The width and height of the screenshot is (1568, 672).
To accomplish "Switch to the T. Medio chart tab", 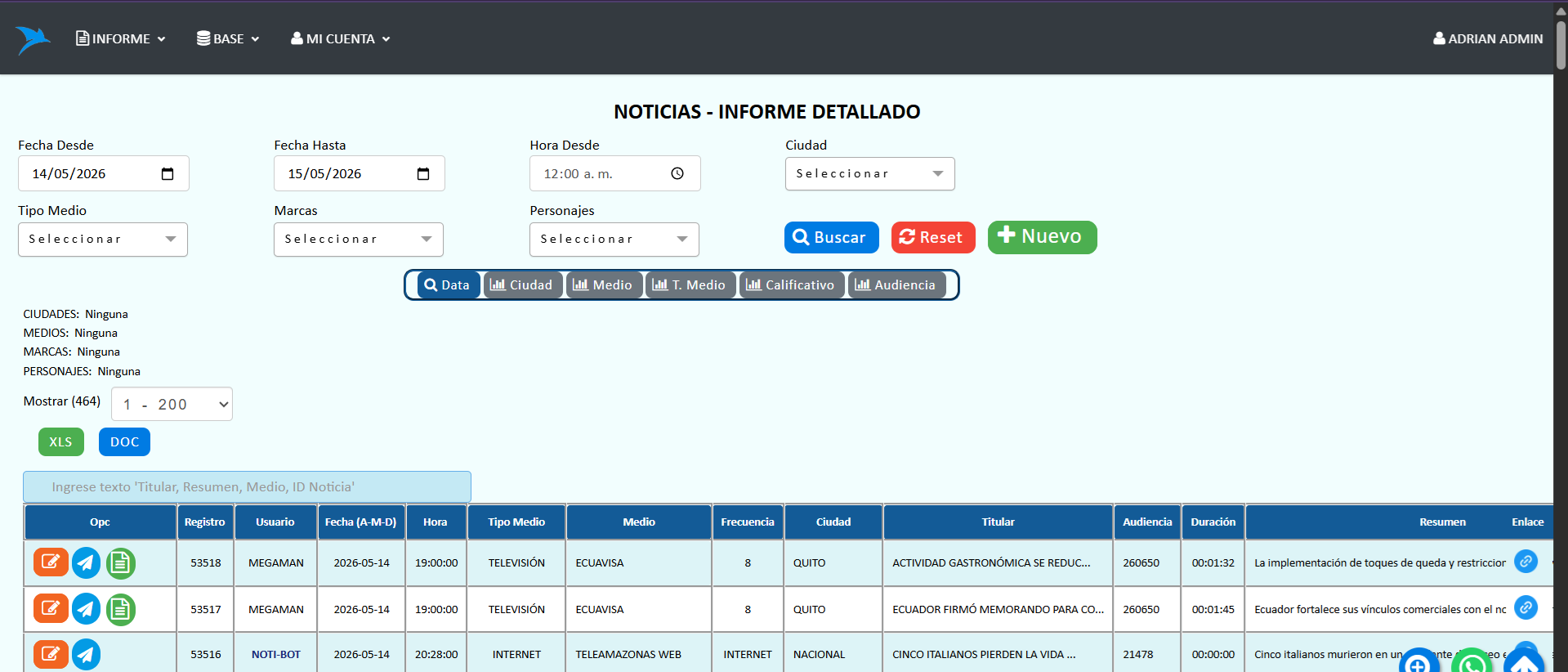I will pos(690,284).
